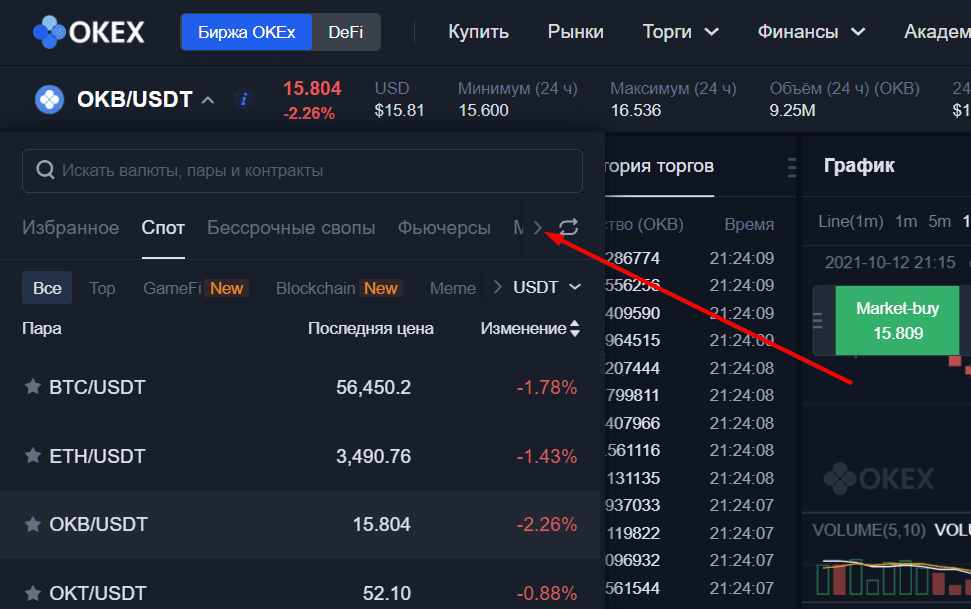Sort by the Пара column header
This screenshot has width=971, height=609.
41,328
